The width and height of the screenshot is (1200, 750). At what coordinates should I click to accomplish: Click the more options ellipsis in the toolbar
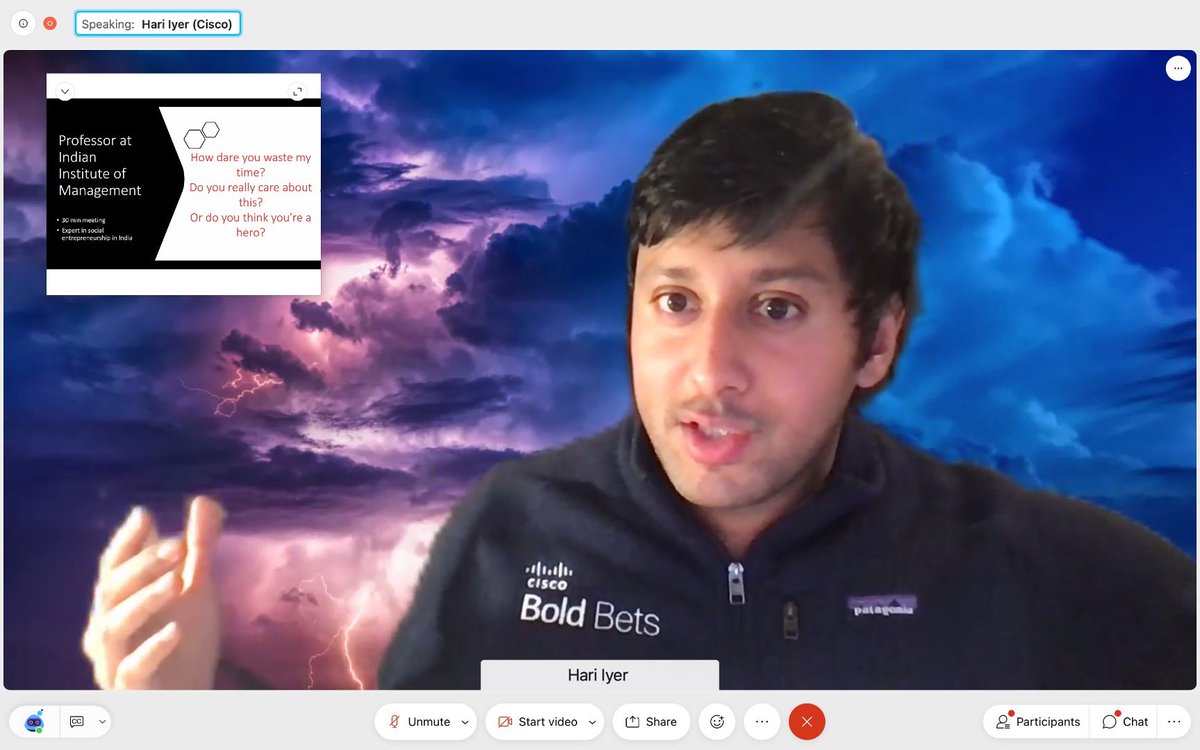click(761, 721)
